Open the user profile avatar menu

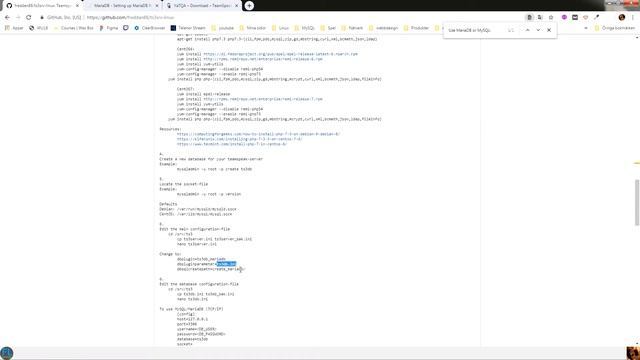622,18
